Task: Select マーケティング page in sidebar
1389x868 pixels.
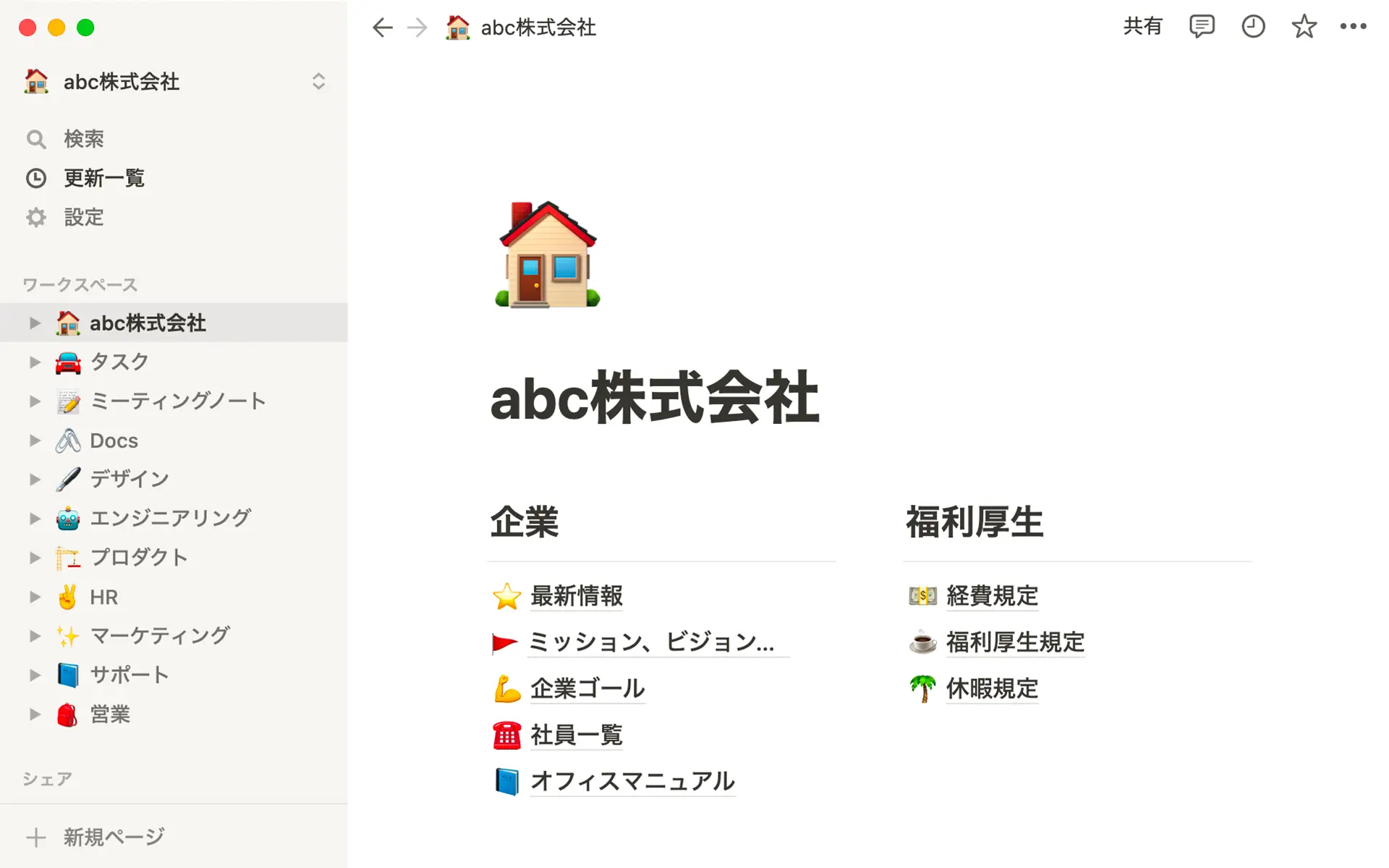Action: click(x=159, y=636)
